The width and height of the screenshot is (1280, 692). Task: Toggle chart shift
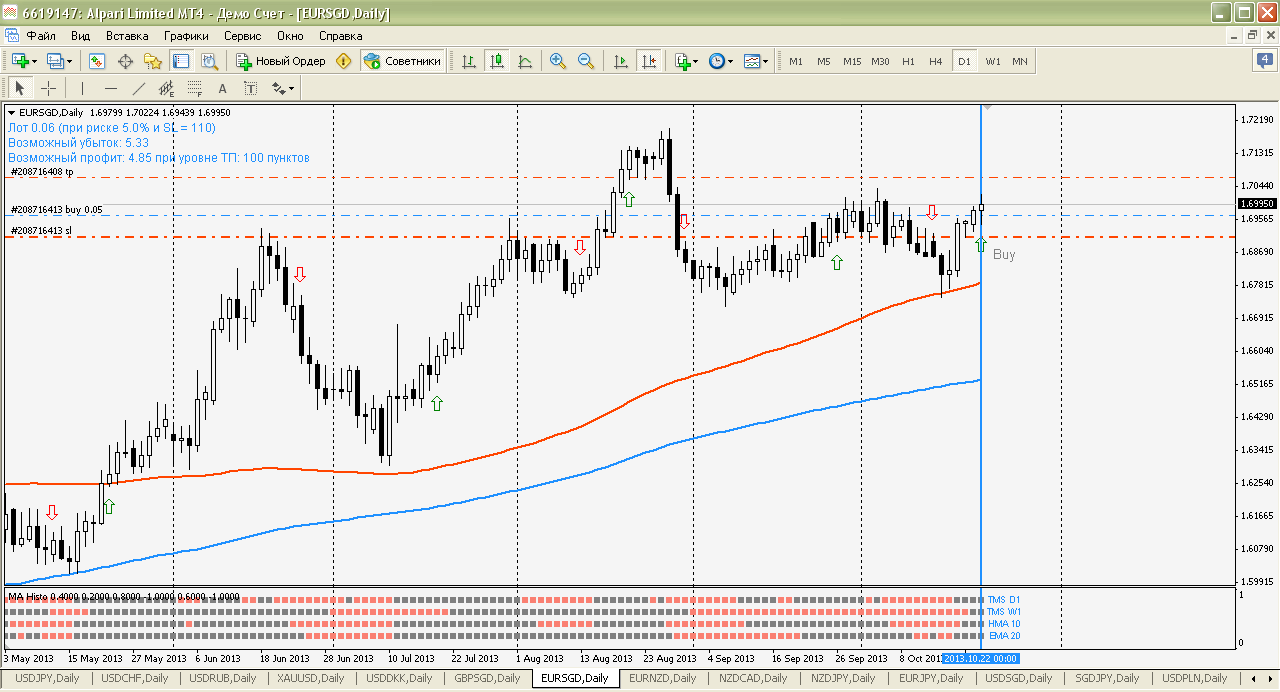pos(649,61)
